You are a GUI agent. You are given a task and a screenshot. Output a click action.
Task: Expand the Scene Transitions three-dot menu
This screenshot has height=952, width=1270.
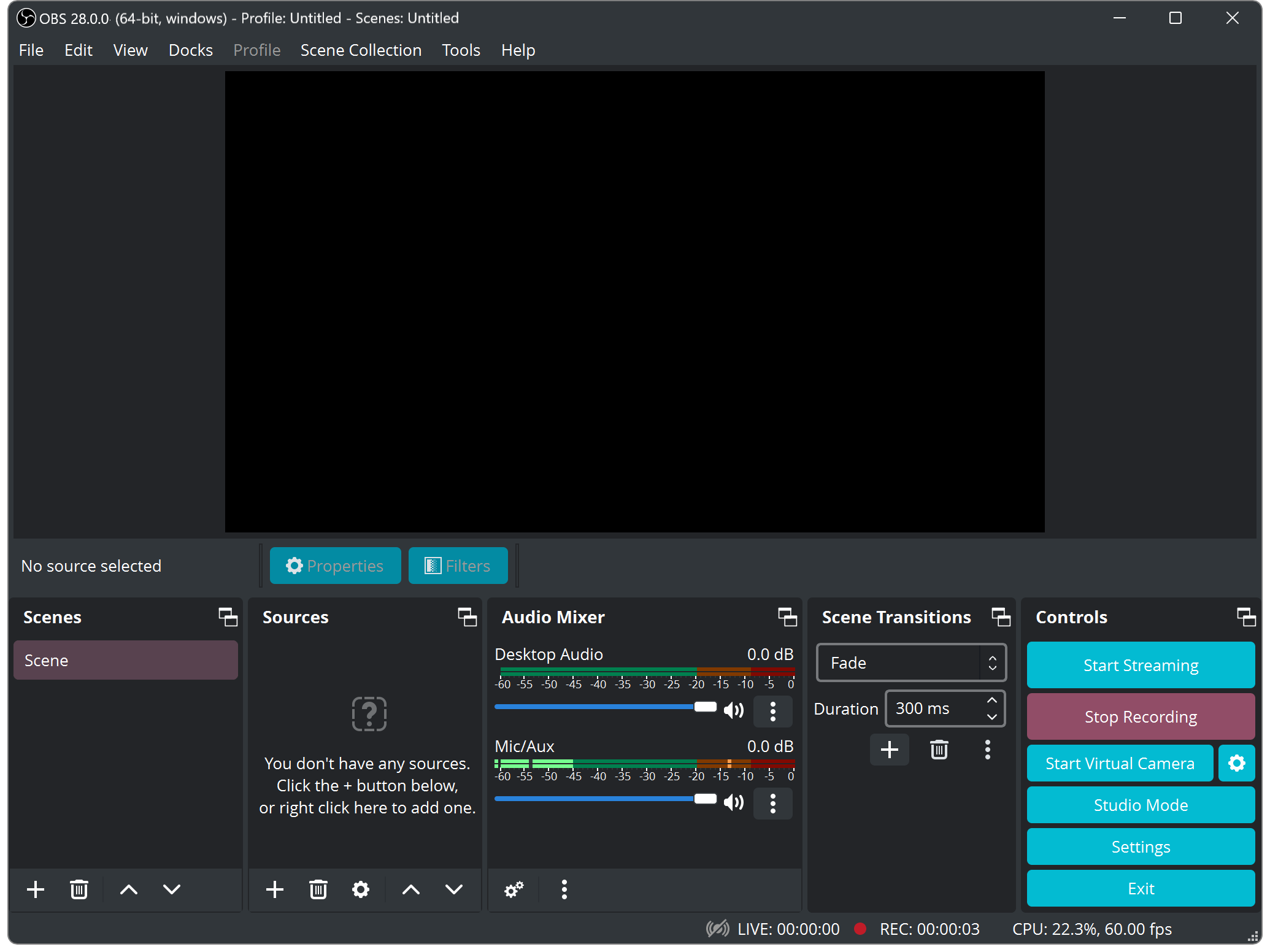pyautogui.click(x=987, y=749)
